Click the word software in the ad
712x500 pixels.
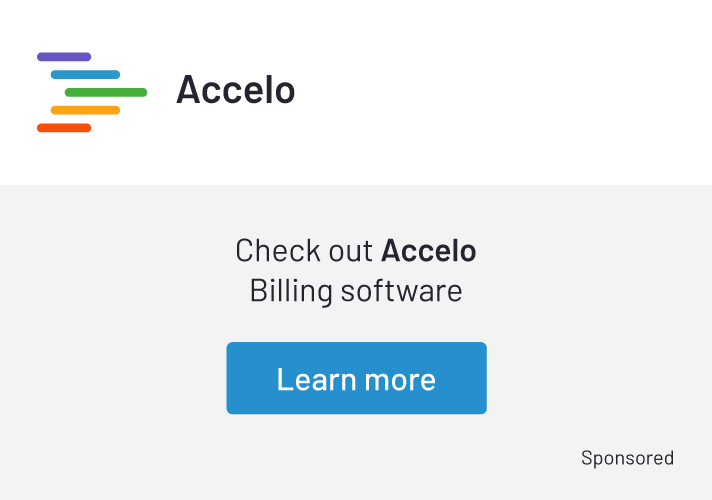pos(402,291)
